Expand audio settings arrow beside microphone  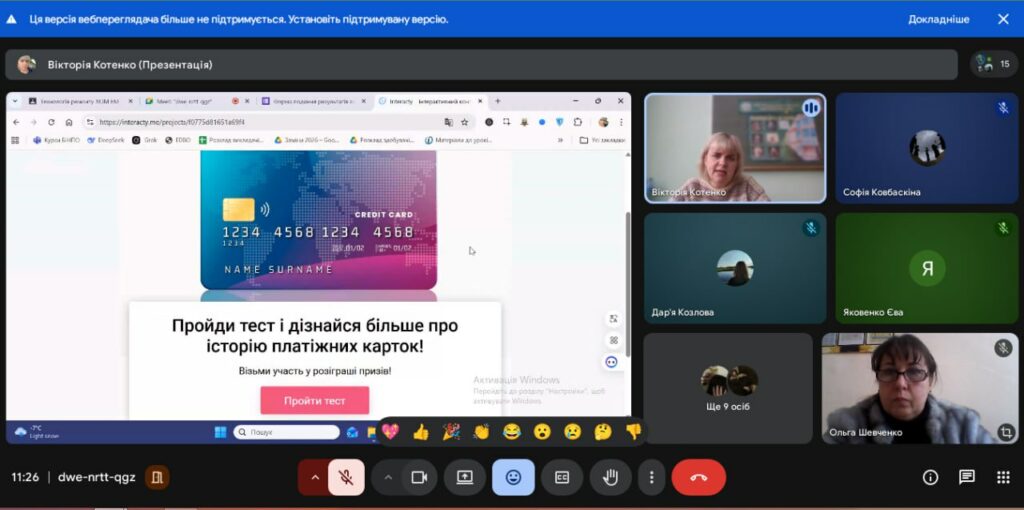314,478
